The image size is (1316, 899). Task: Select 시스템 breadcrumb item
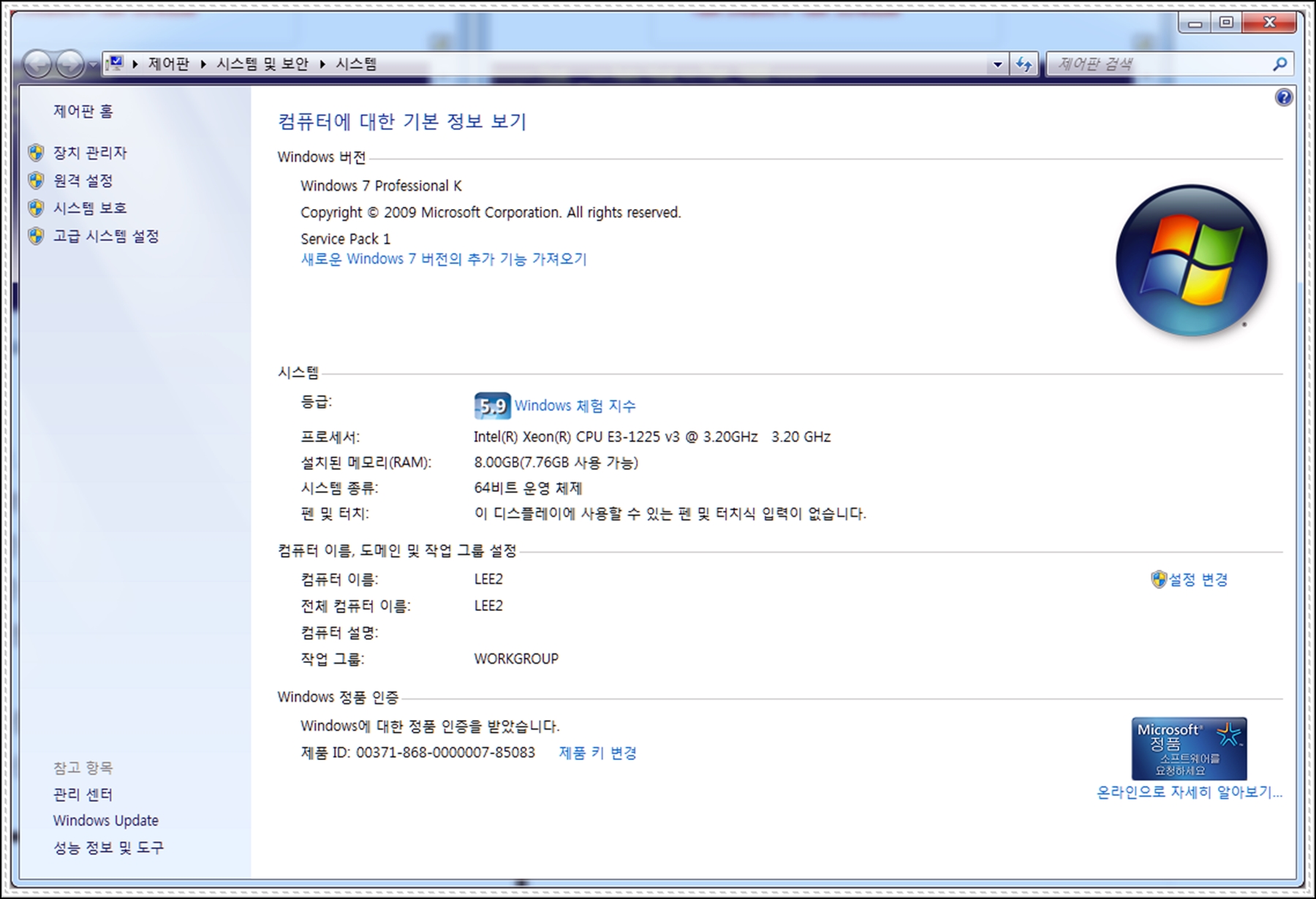coord(356,64)
